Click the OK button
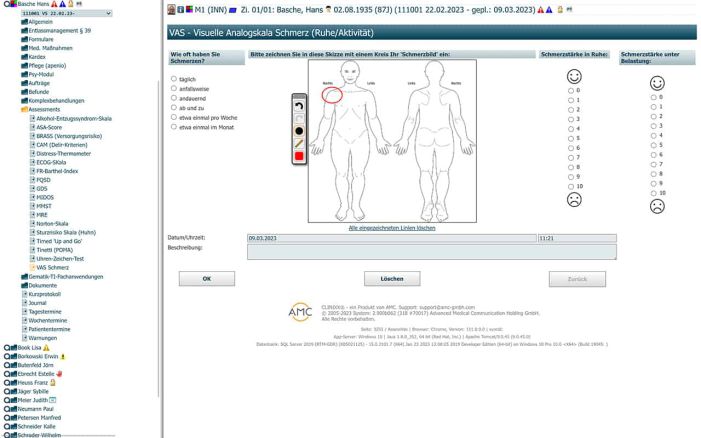Image resolution: width=701 pixels, height=438 pixels. pos(206,278)
